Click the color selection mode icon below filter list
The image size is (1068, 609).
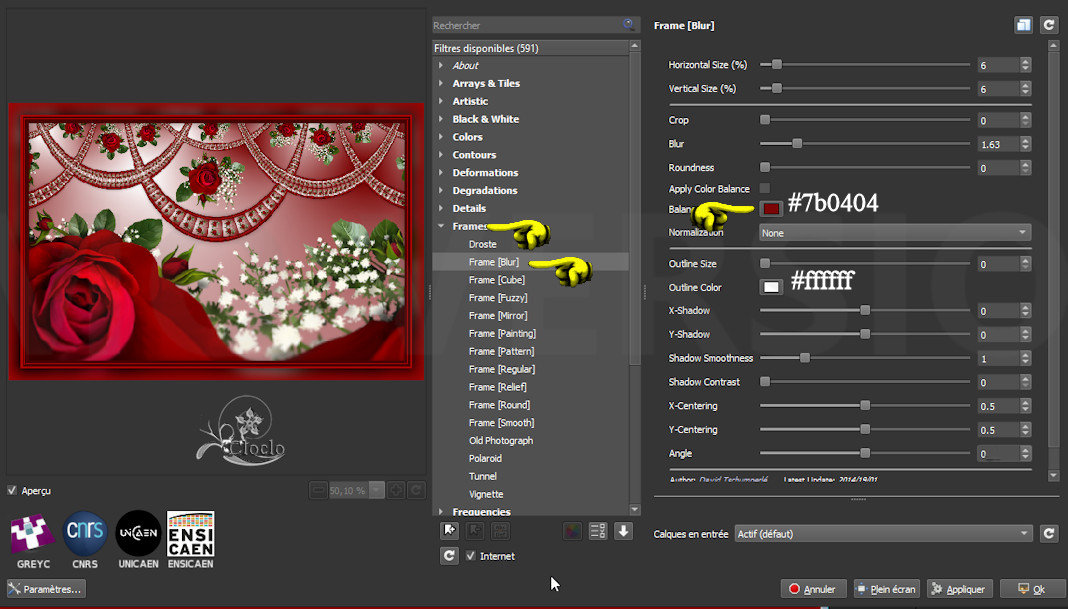pyautogui.click(x=572, y=531)
